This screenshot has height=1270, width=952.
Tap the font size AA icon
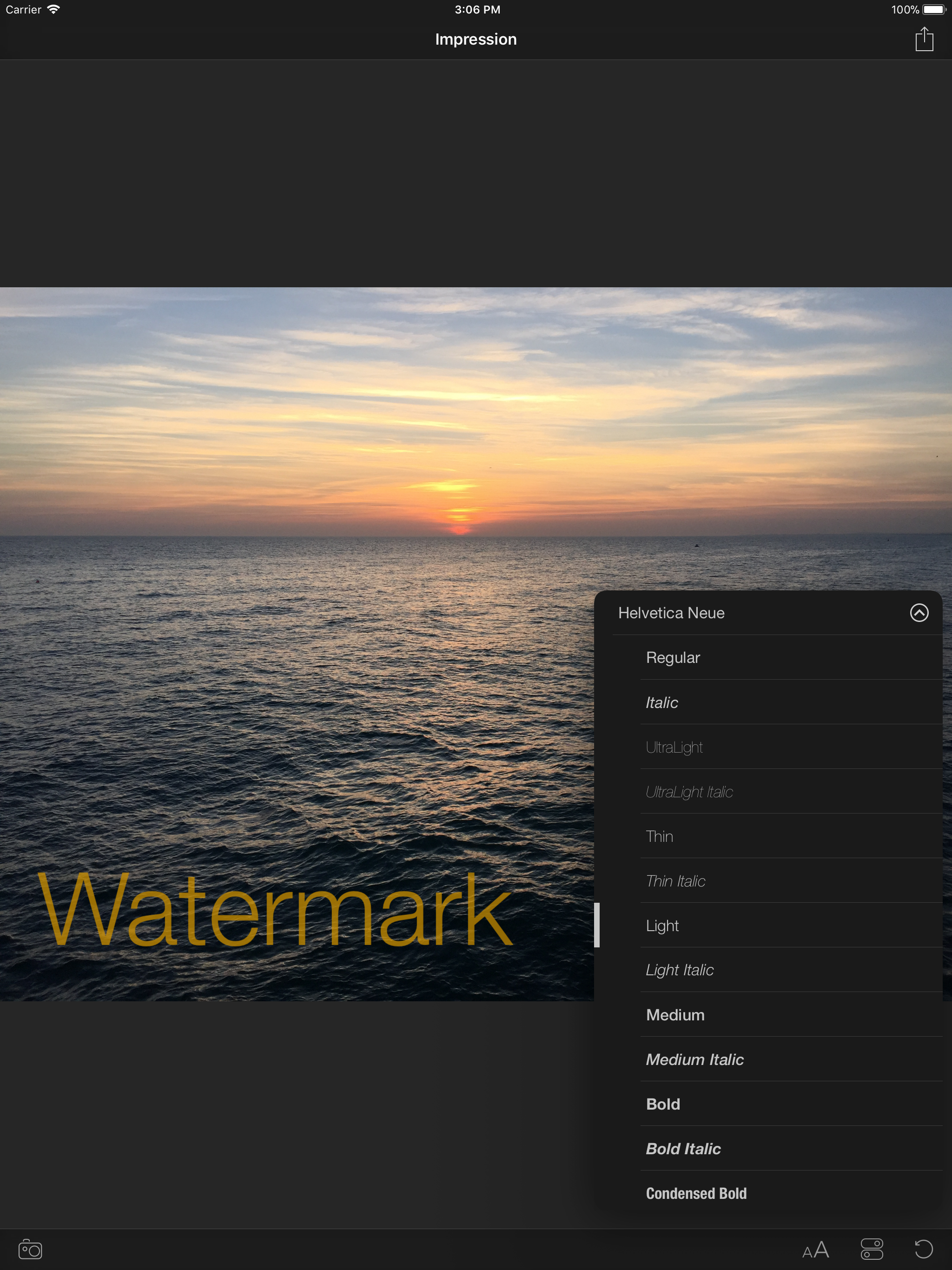coord(815,1250)
